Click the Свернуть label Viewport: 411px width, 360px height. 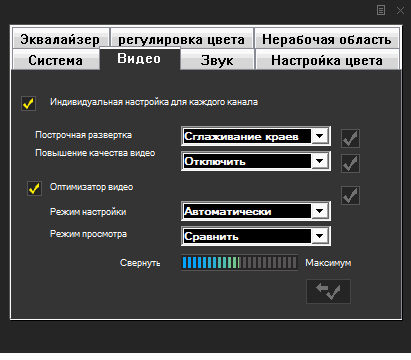[140, 263]
